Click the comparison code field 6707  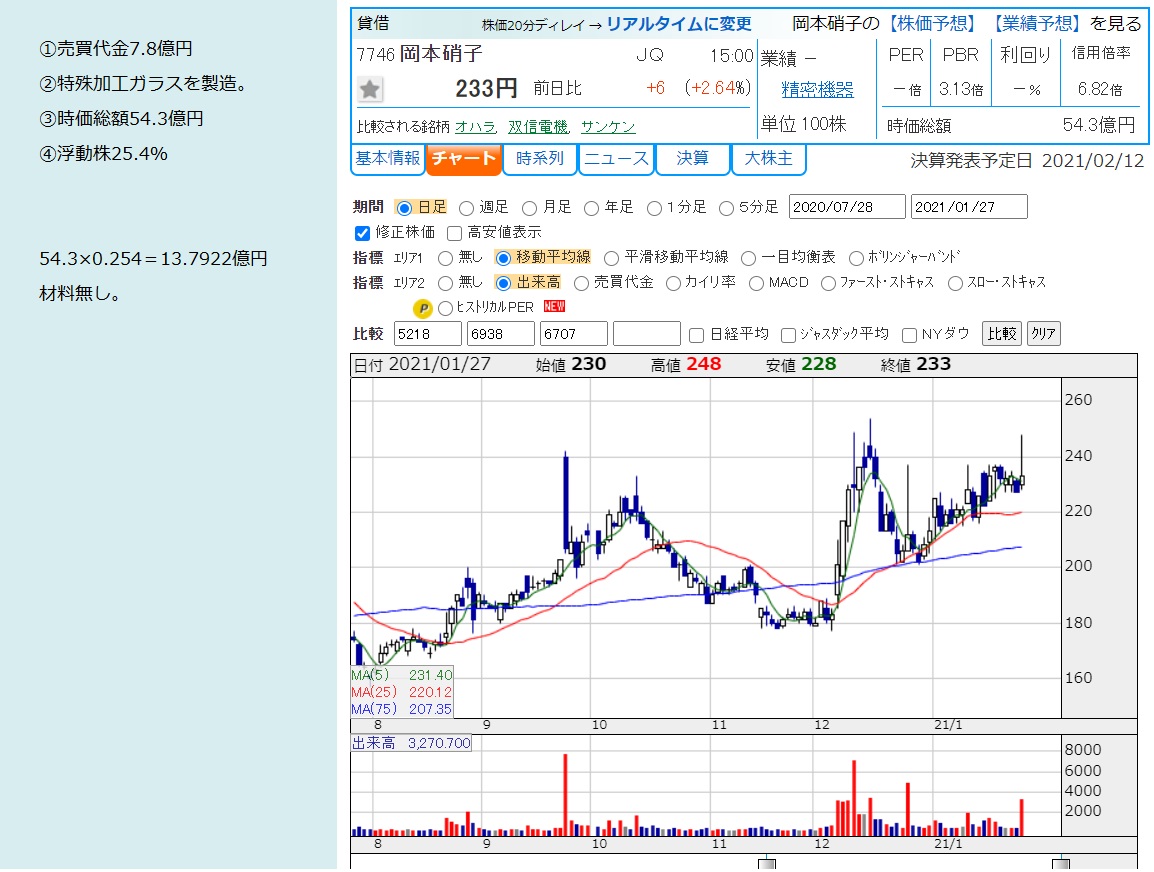click(x=573, y=334)
